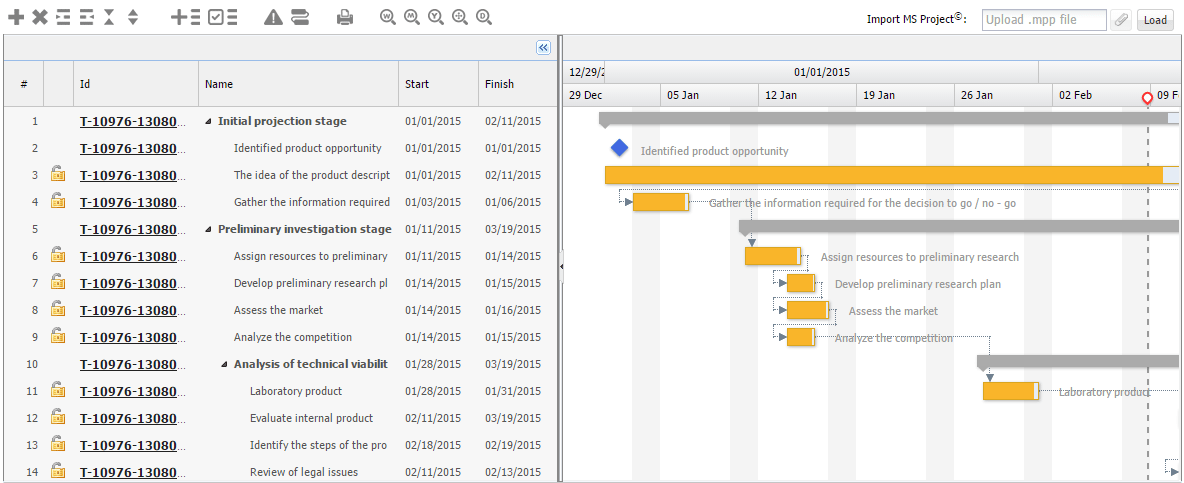This screenshot has width=1184, height=483.
Task: Click the start date 02/11/2015 of 'Evaluate internal product'
Action: coord(433,418)
